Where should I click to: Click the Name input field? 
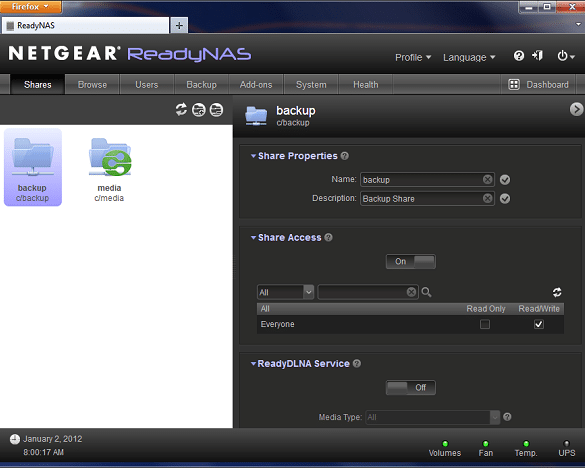coord(427,180)
